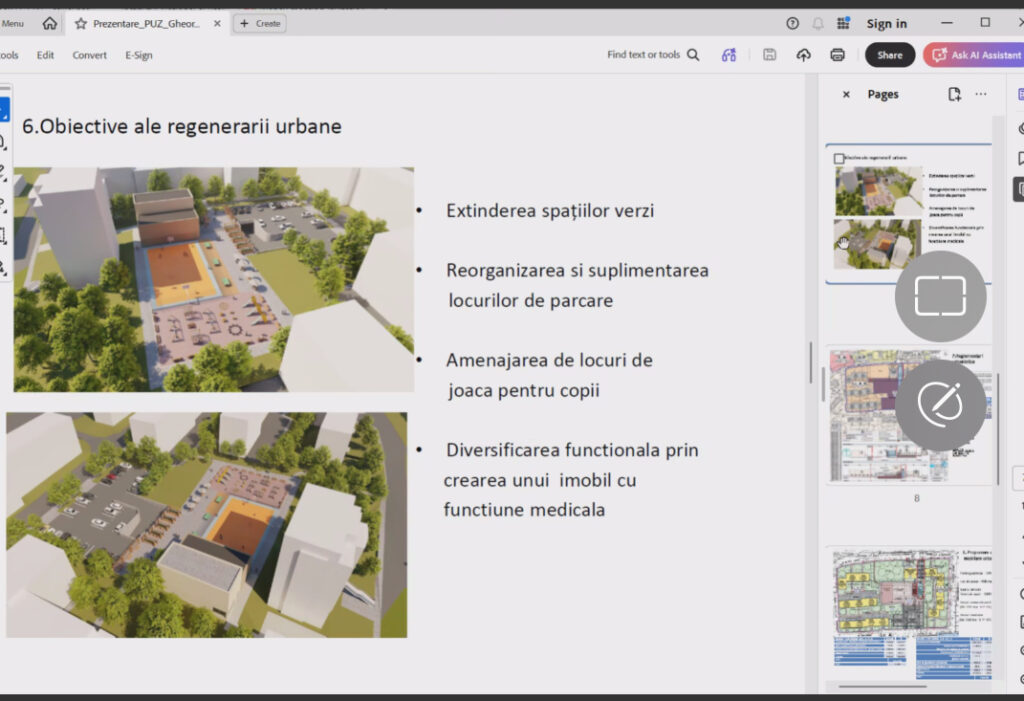Close the Prezentare_PUZ_Gheor tab

tap(217, 24)
